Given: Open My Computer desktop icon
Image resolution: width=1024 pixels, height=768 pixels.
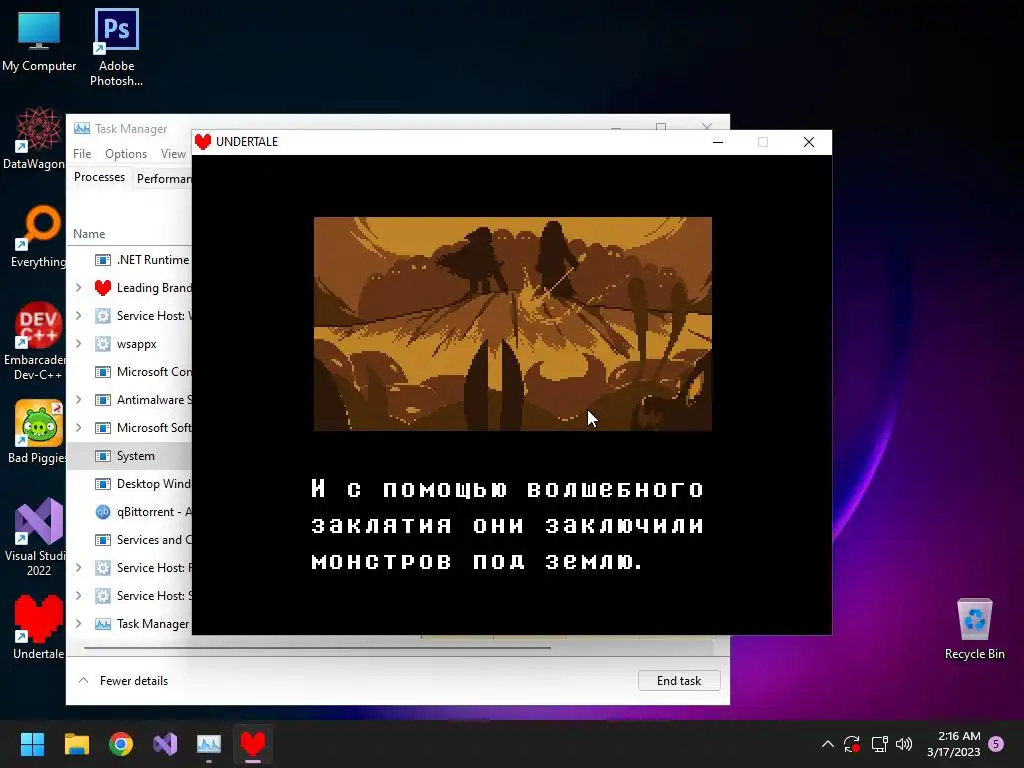Looking at the screenshot, I should pos(39,41).
